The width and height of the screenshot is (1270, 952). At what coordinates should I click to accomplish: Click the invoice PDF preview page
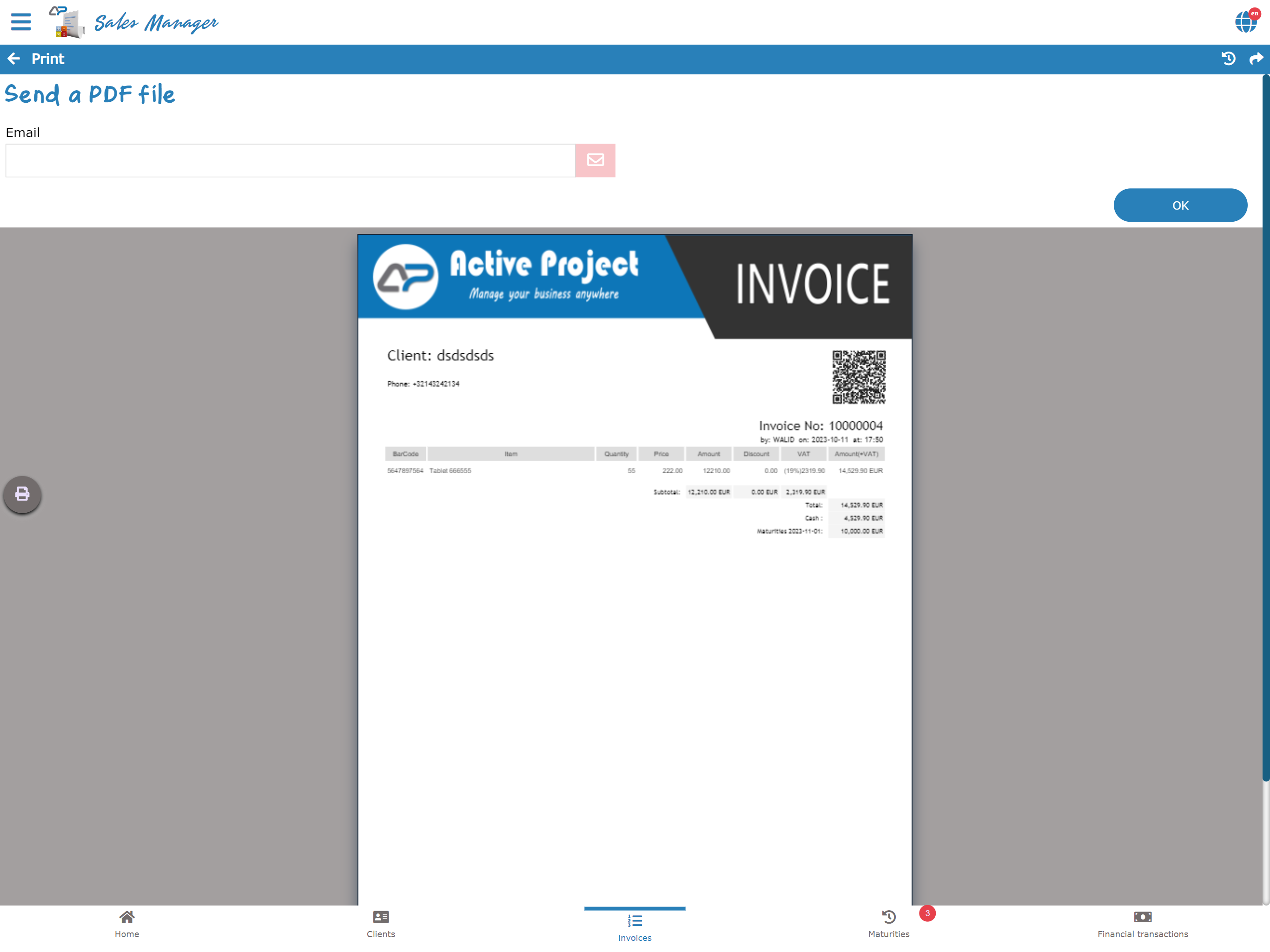click(x=635, y=689)
